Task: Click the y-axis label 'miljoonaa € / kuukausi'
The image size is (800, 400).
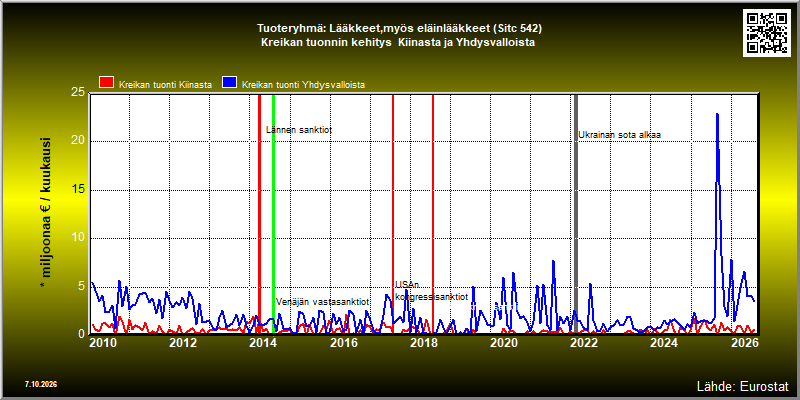Action: point(45,213)
